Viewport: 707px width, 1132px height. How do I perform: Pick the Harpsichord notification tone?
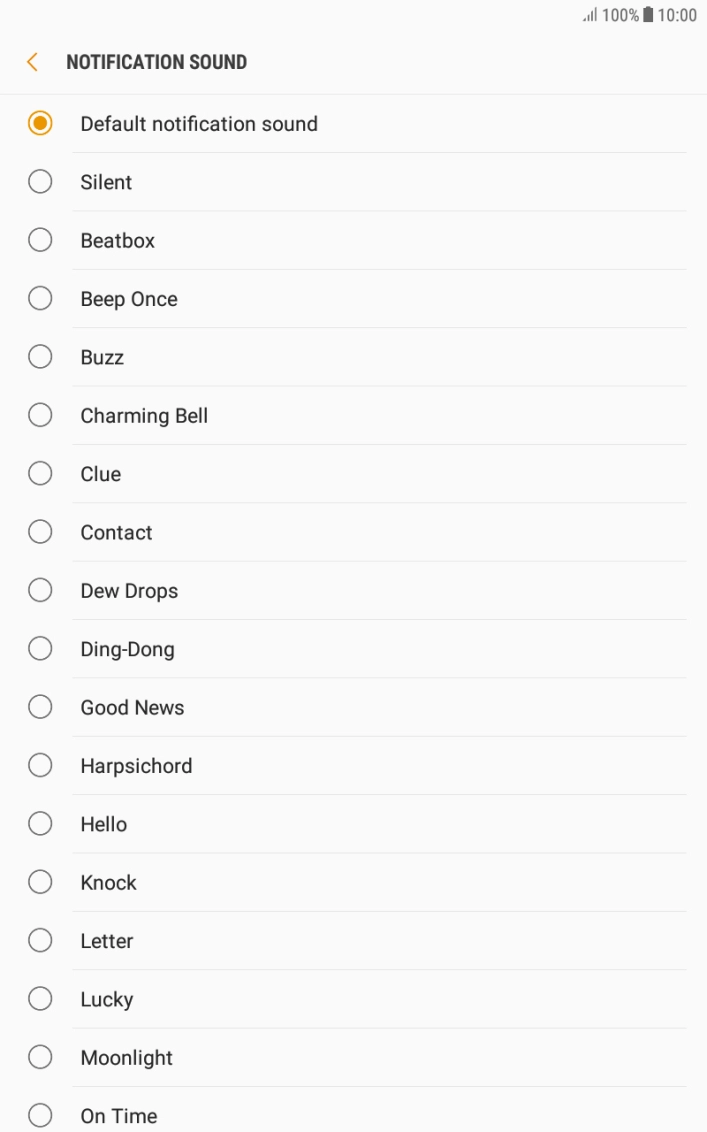136,765
